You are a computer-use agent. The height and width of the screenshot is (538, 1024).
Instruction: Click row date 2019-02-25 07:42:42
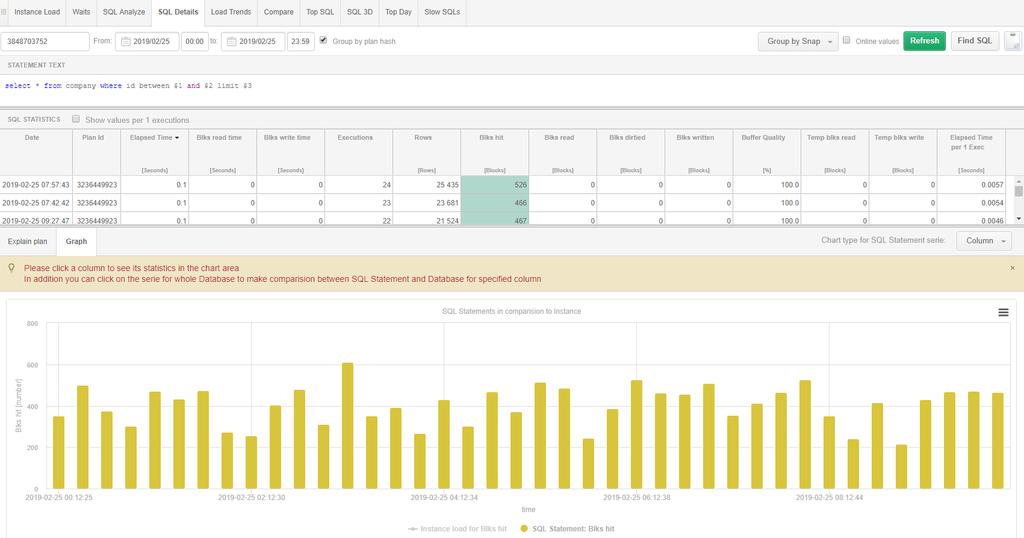36,203
